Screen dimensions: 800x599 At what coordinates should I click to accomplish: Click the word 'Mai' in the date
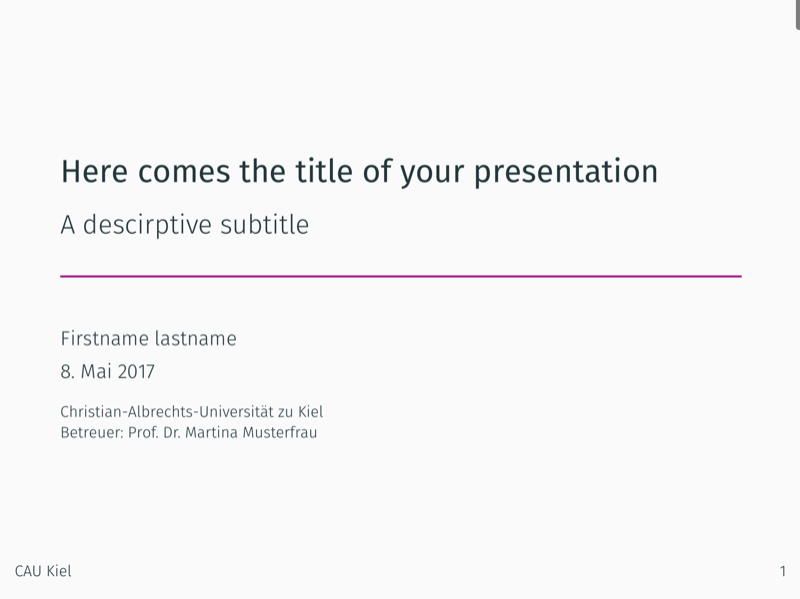(x=96, y=371)
